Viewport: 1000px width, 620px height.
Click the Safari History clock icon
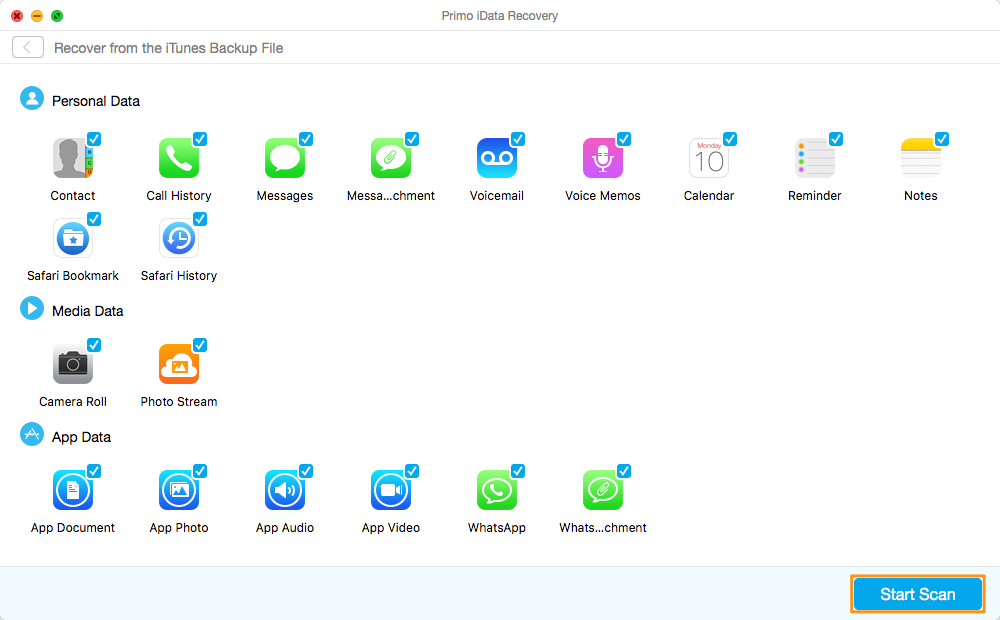pyautogui.click(x=179, y=238)
